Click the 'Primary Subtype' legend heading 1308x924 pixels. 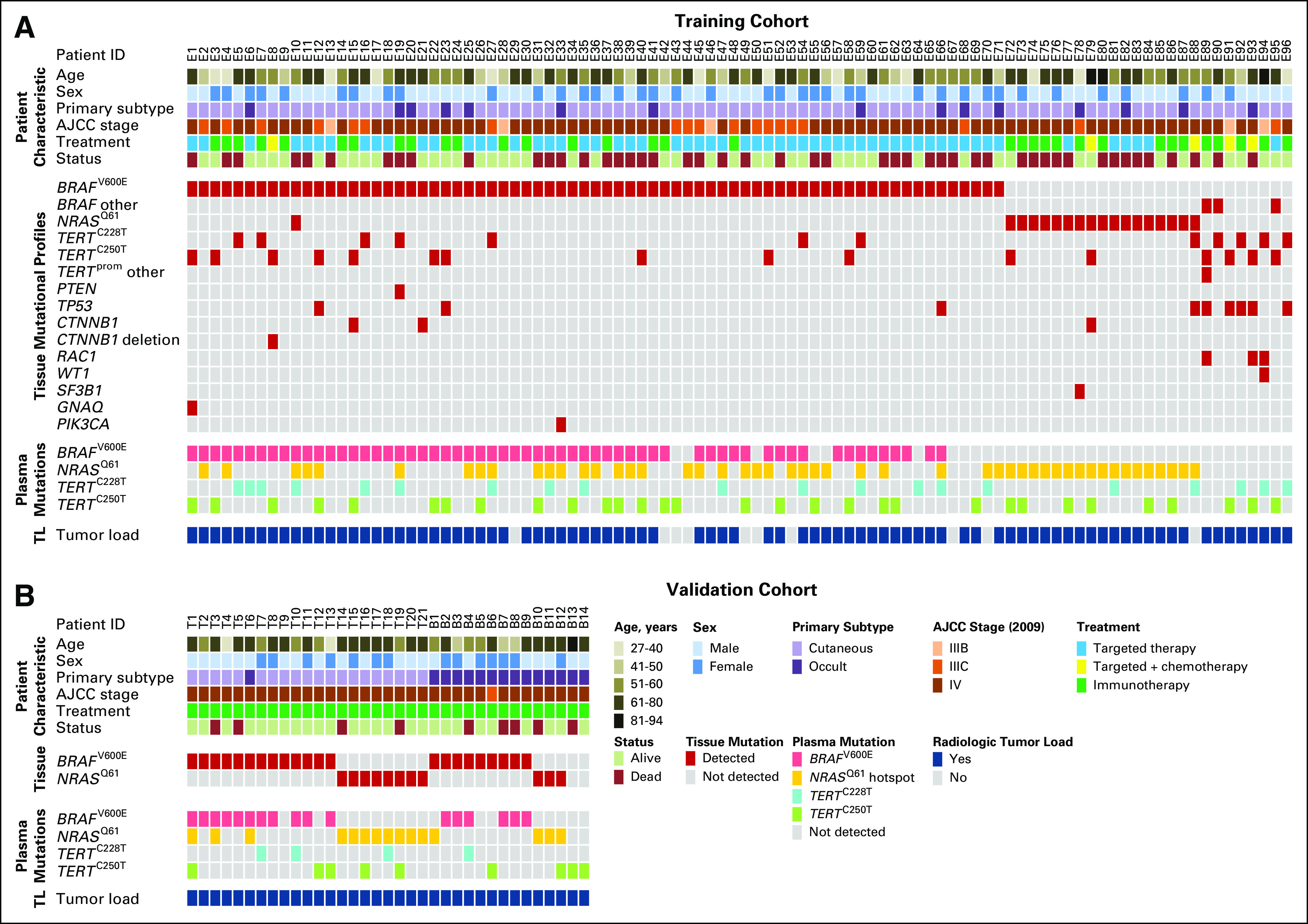[x=843, y=627]
